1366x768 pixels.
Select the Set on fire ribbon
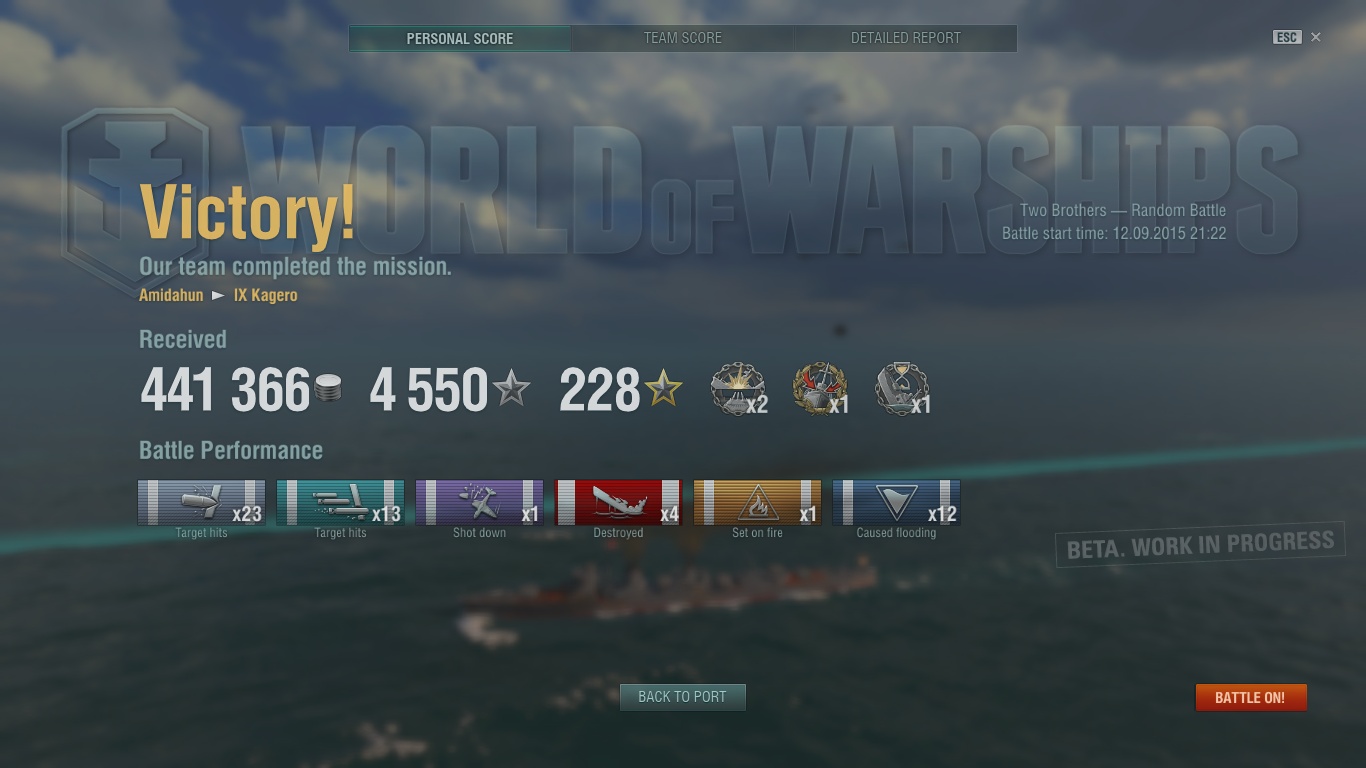pyautogui.click(x=757, y=502)
